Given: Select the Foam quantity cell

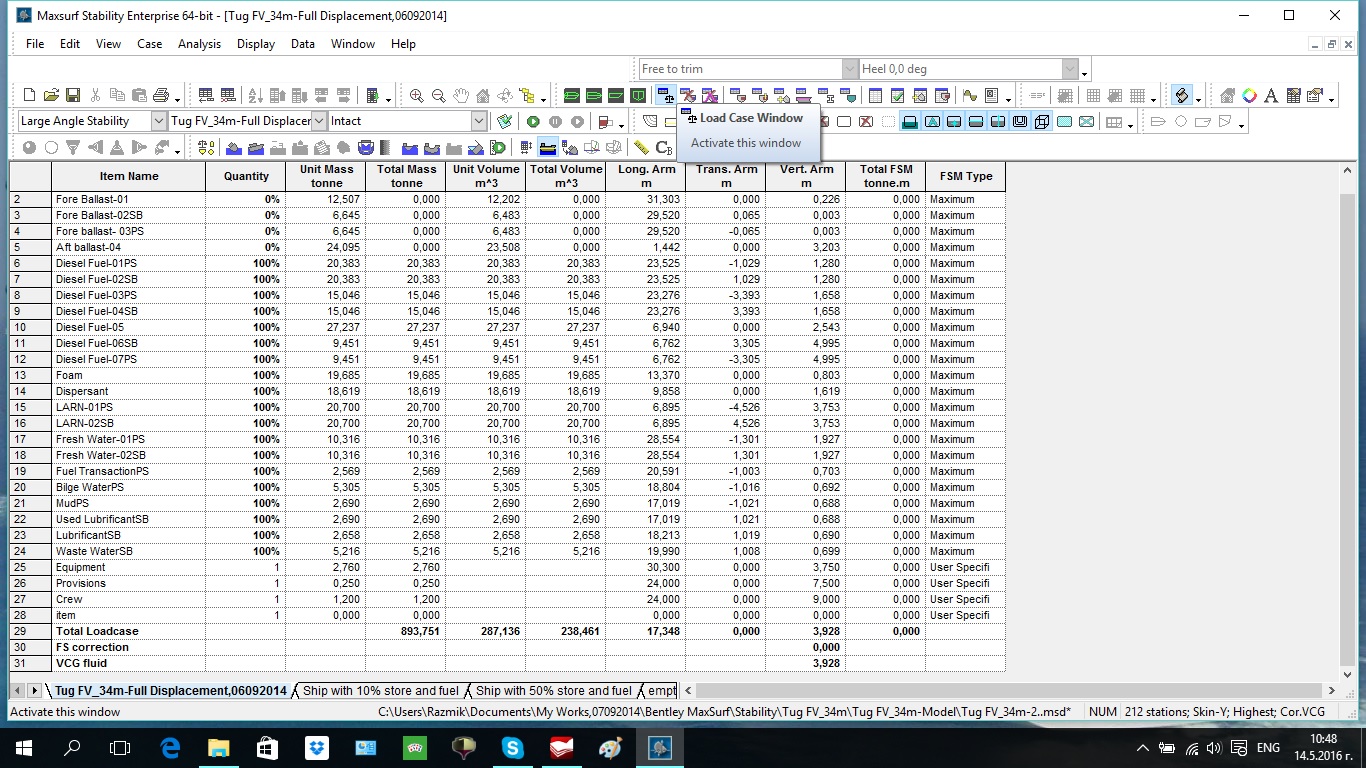Looking at the screenshot, I should click(x=246, y=375).
